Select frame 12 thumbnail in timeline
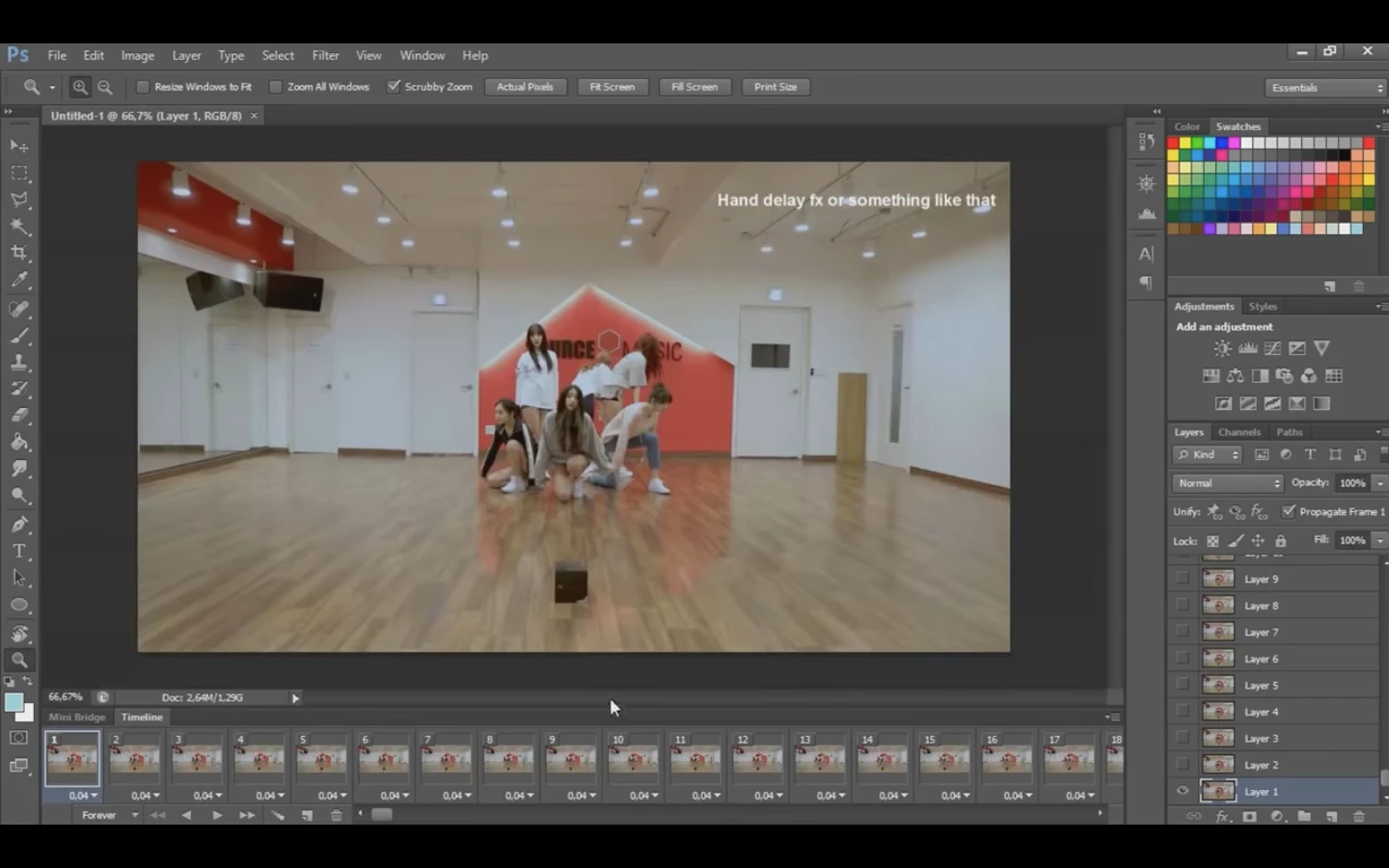 tap(757, 759)
